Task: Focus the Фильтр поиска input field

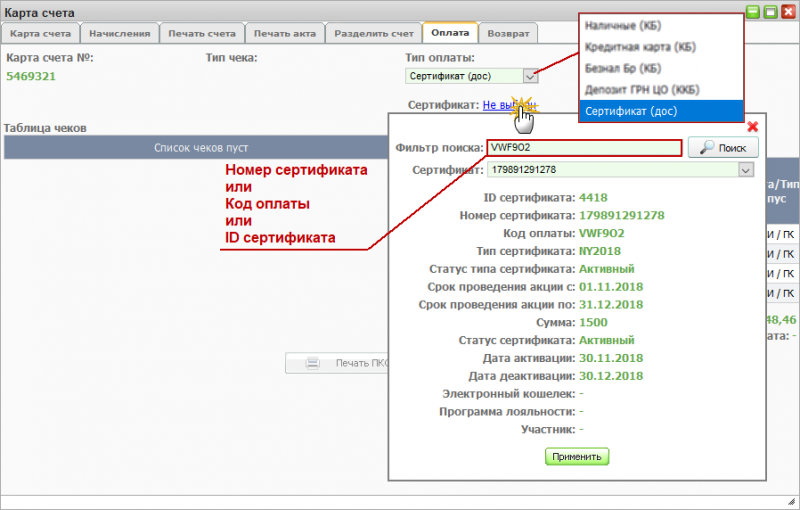Action: (584, 148)
